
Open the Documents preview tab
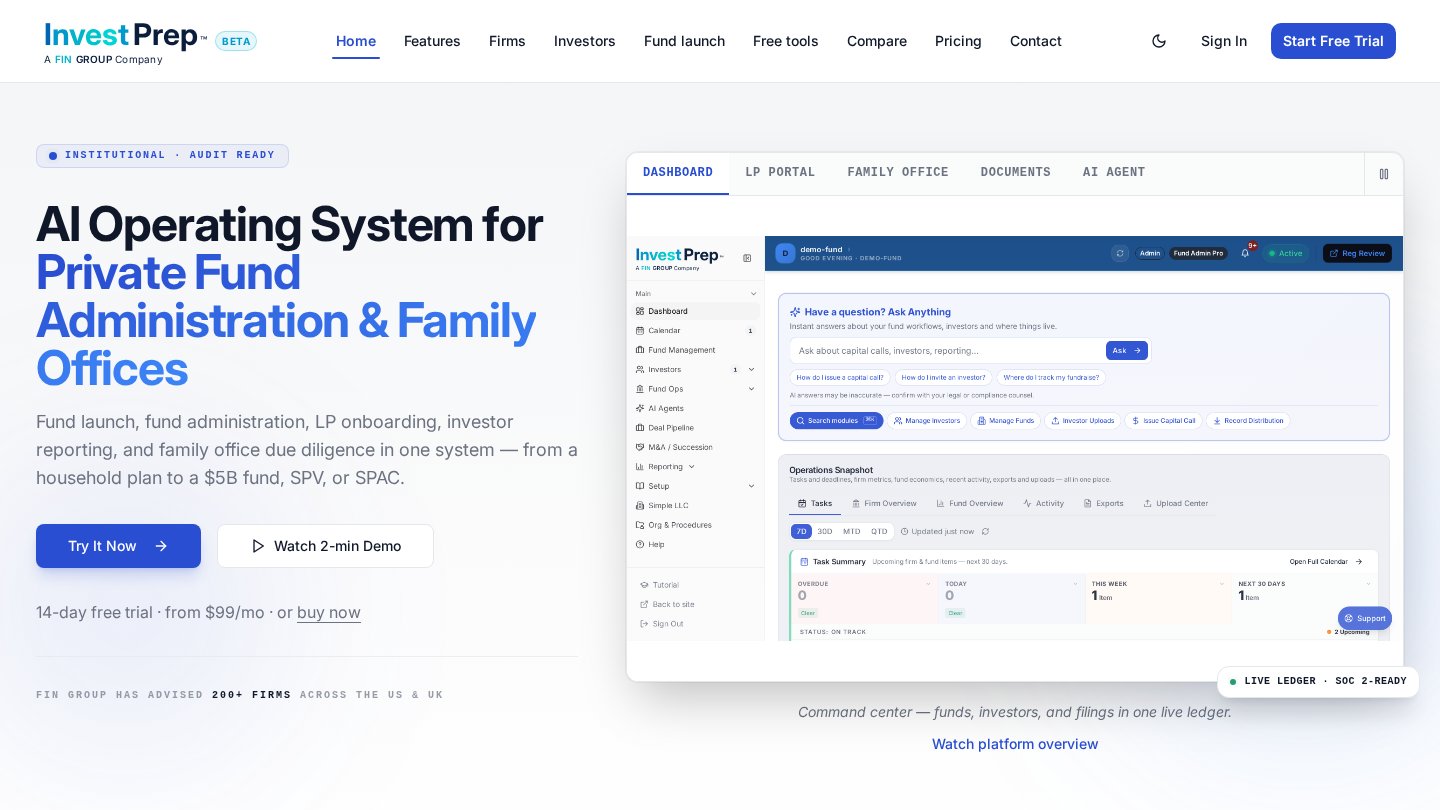(1015, 173)
